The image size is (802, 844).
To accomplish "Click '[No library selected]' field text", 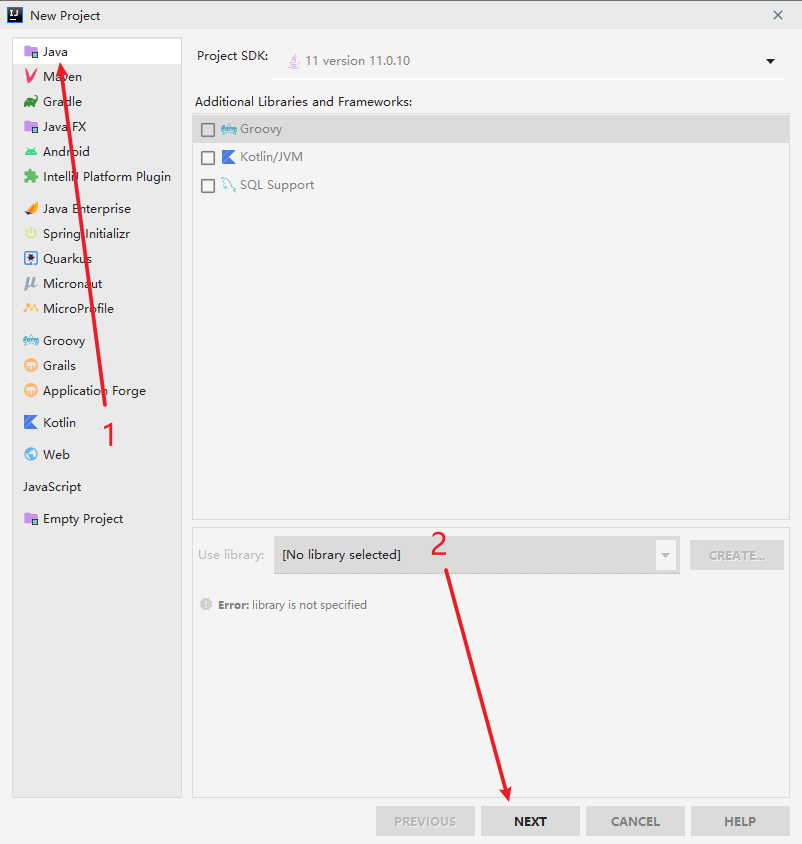I will point(341,555).
